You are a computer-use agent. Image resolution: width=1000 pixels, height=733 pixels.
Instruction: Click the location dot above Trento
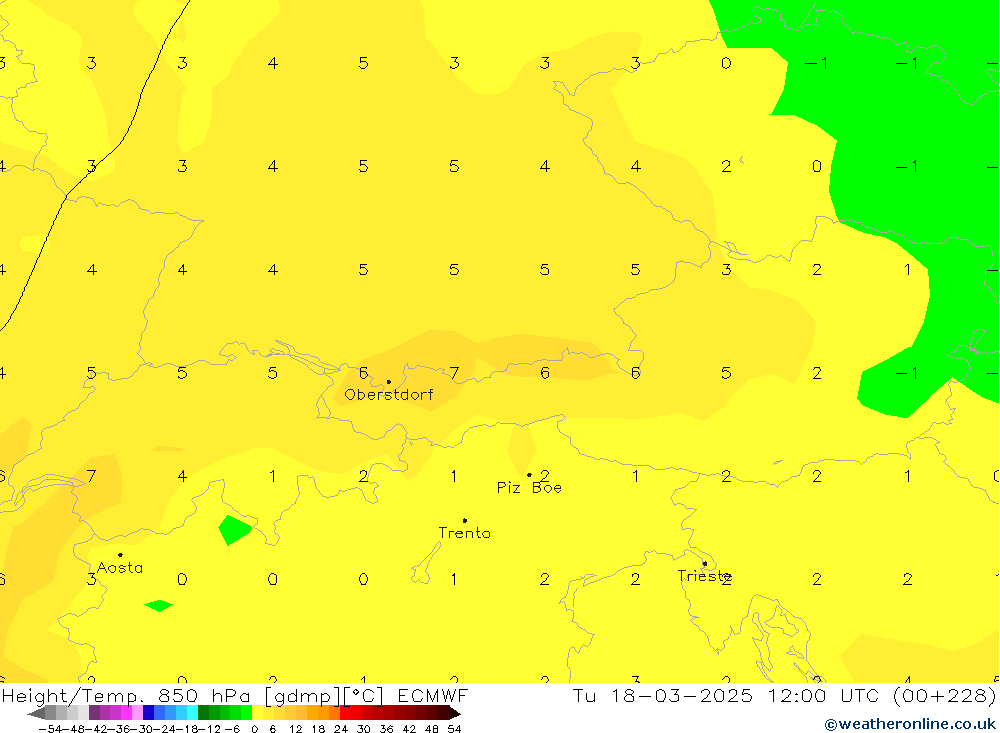click(464, 521)
